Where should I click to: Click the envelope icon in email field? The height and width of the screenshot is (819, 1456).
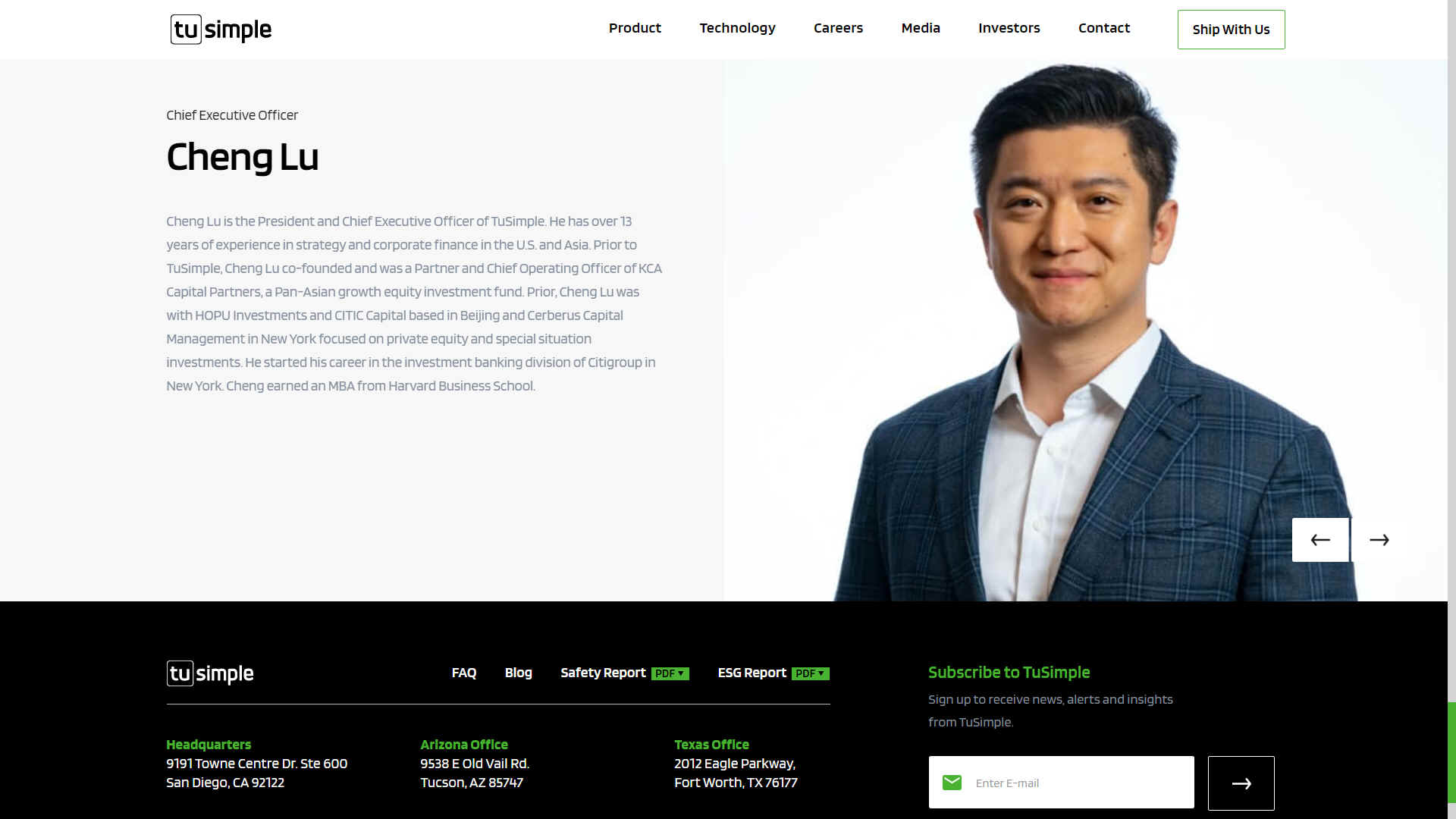pos(952,783)
